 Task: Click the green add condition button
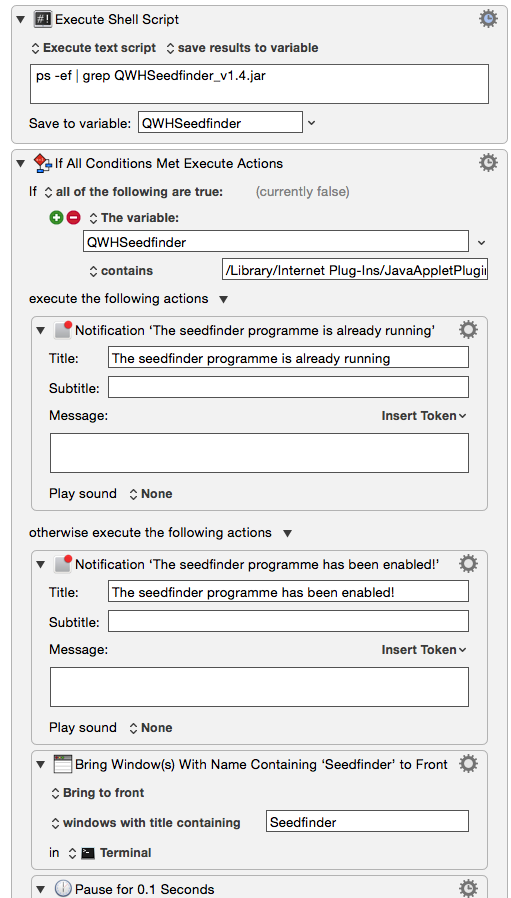[56, 218]
